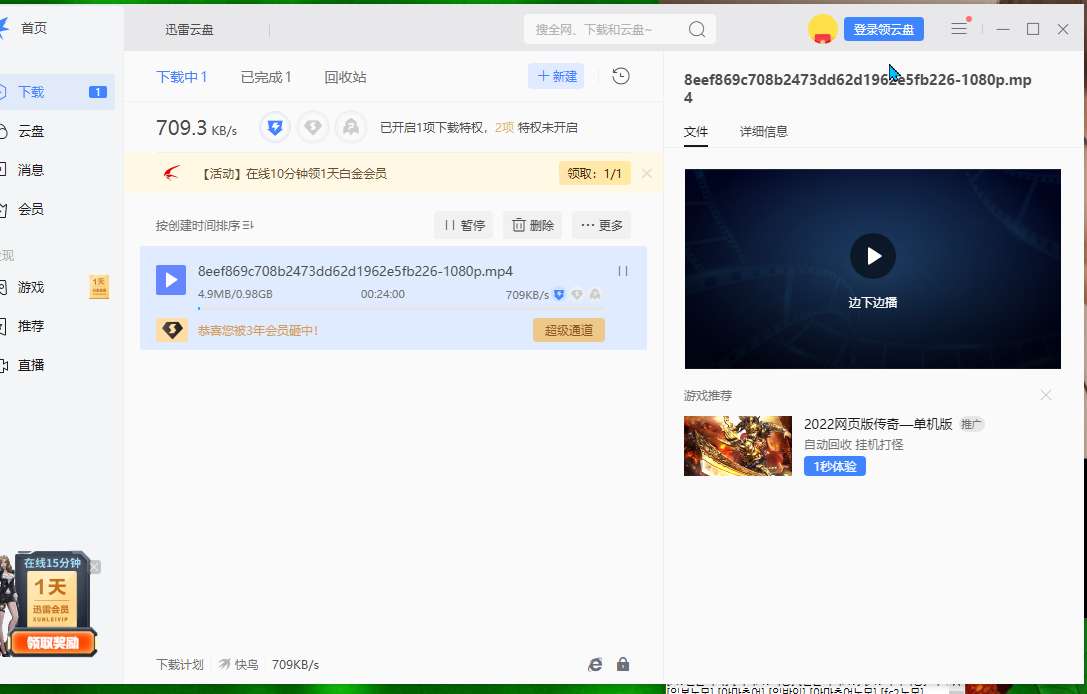Click the 1天 gift badge next to 游戏
Image resolution: width=1087 pixels, height=694 pixels.
pos(99,287)
